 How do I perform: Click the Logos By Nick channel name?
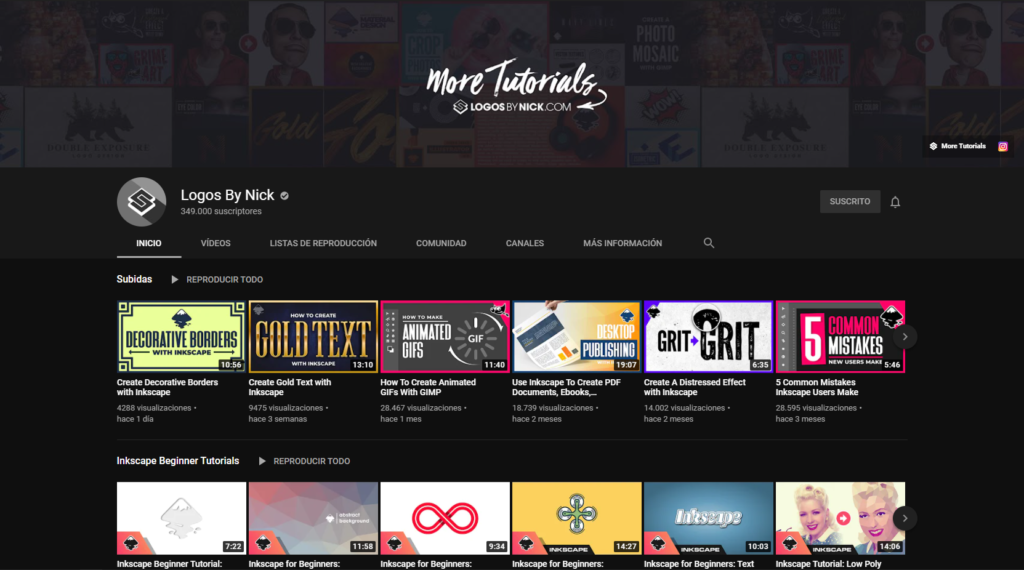coord(227,195)
